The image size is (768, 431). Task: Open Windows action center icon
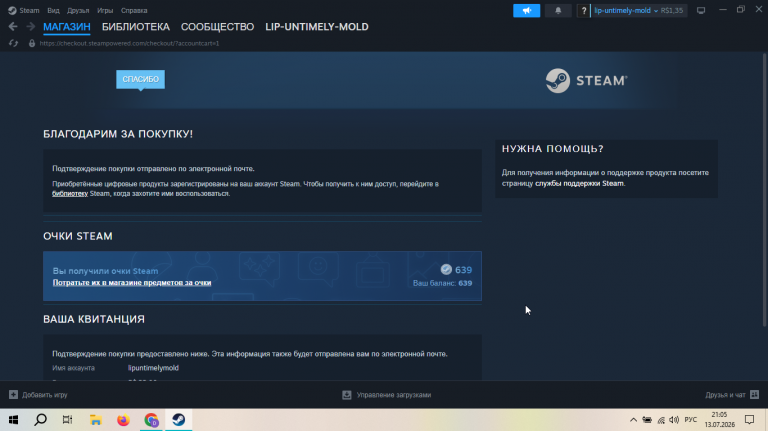(x=749, y=420)
